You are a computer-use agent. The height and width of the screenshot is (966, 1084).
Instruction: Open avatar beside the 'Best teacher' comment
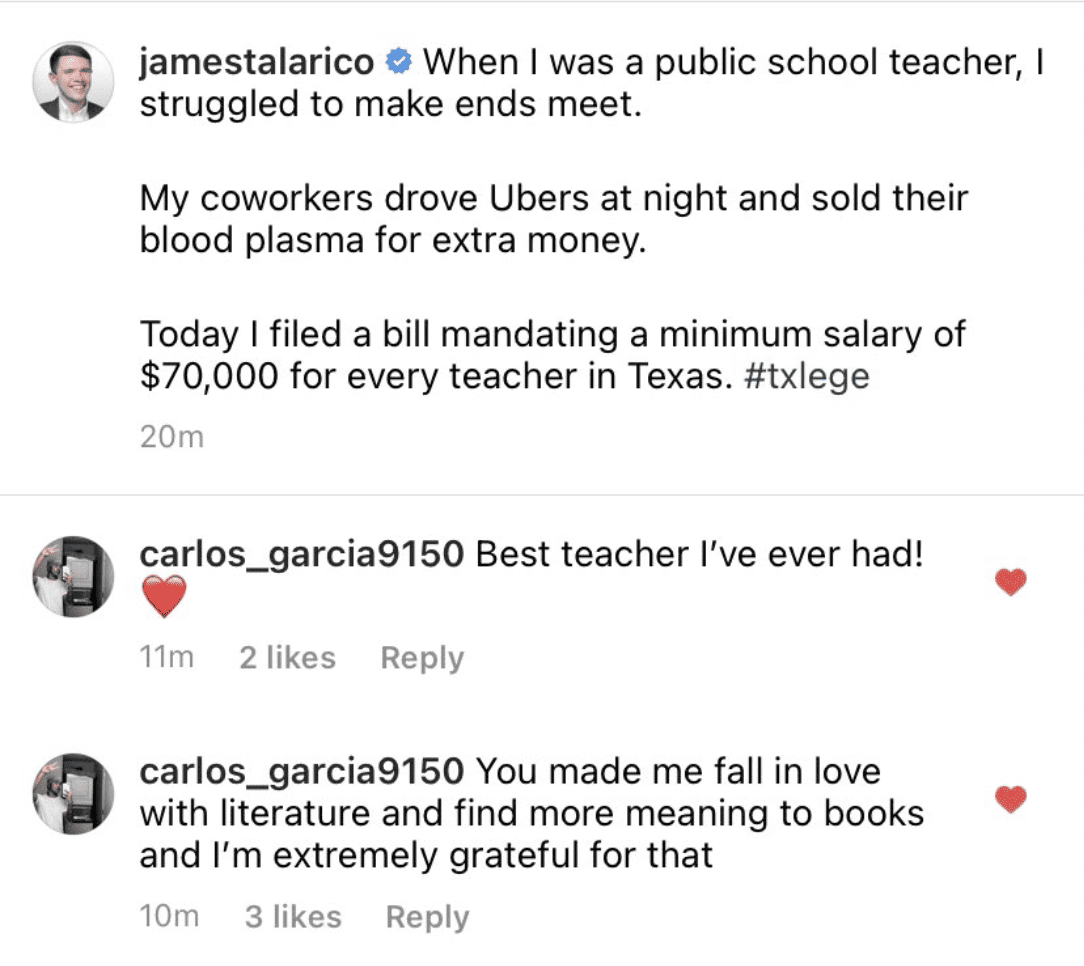[x=74, y=577]
